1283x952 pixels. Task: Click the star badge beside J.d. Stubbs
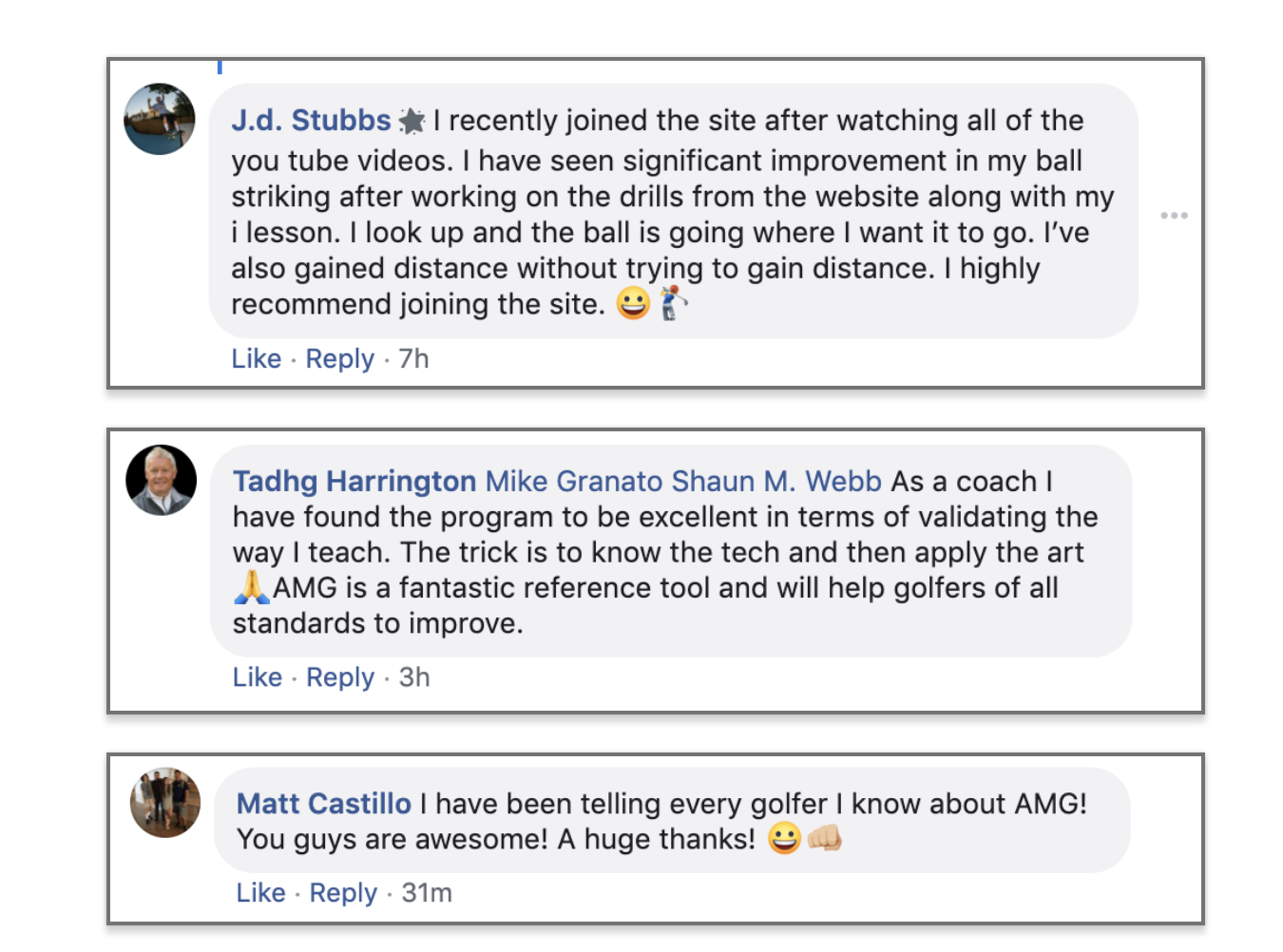[x=412, y=122]
